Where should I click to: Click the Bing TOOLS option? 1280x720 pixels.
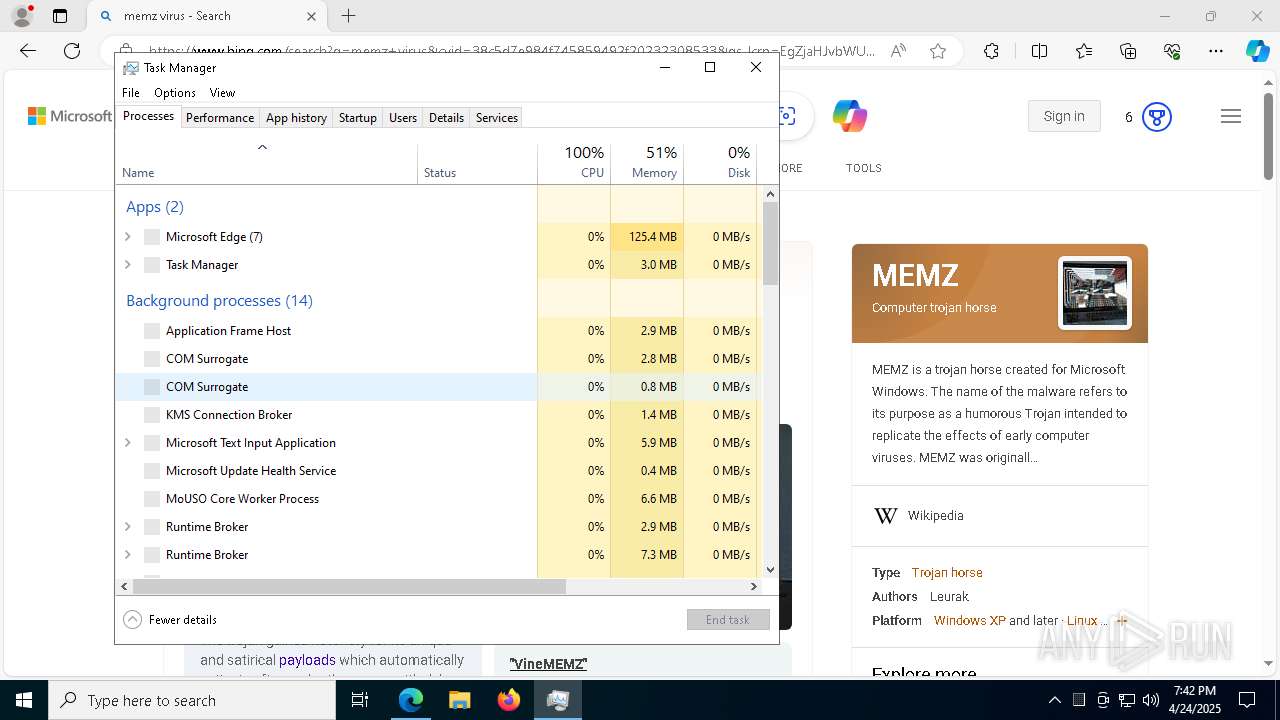click(864, 168)
